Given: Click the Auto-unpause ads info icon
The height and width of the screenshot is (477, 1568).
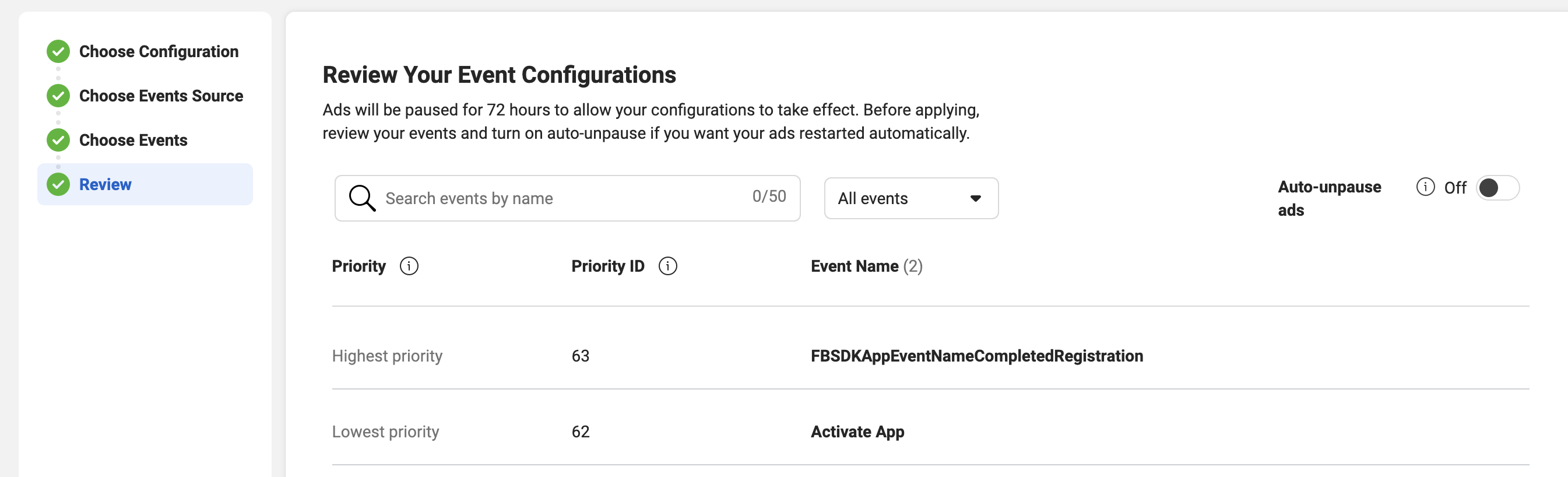Looking at the screenshot, I should (1425, 187).
